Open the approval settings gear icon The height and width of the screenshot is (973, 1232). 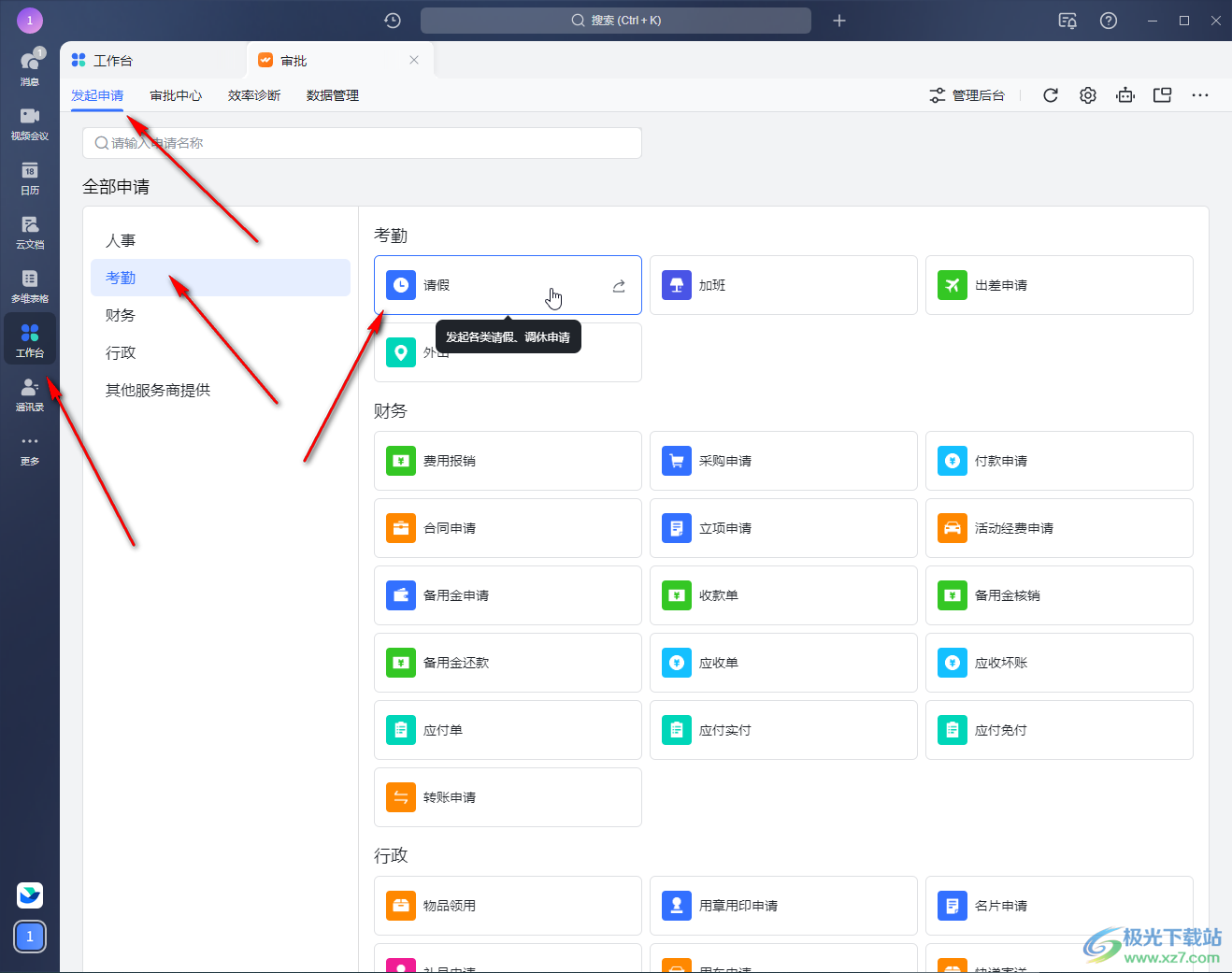point(1088,95)
